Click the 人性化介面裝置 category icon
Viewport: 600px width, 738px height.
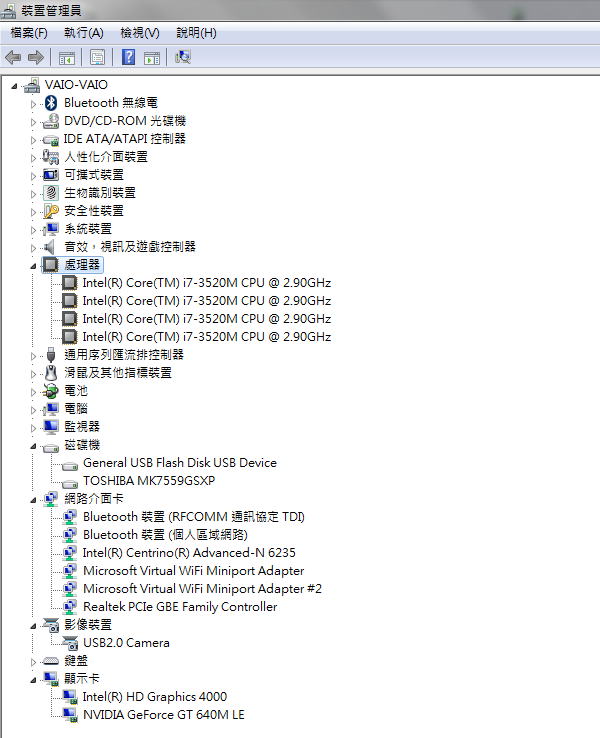50,157
